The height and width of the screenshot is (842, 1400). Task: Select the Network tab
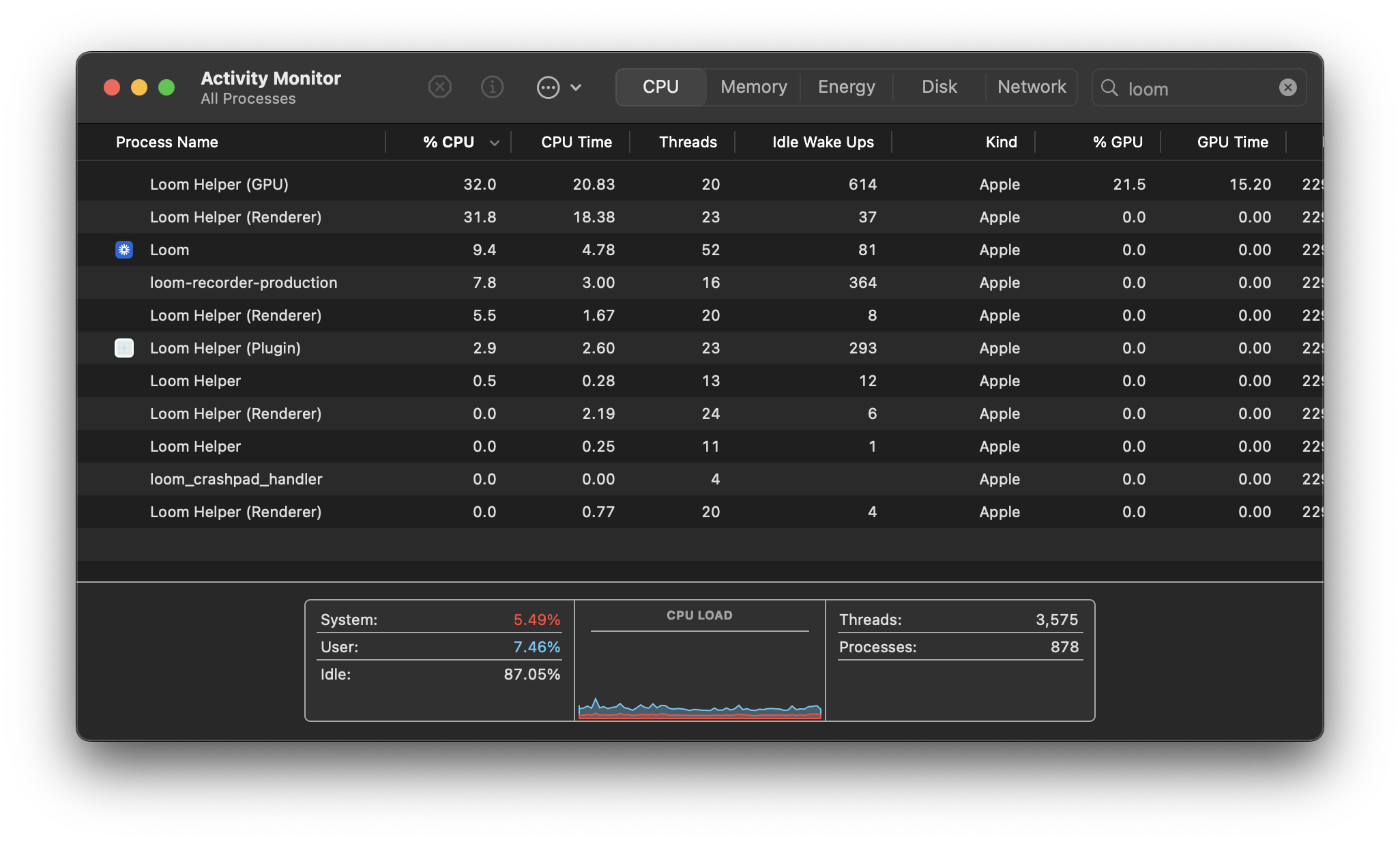pos(1031,87)
